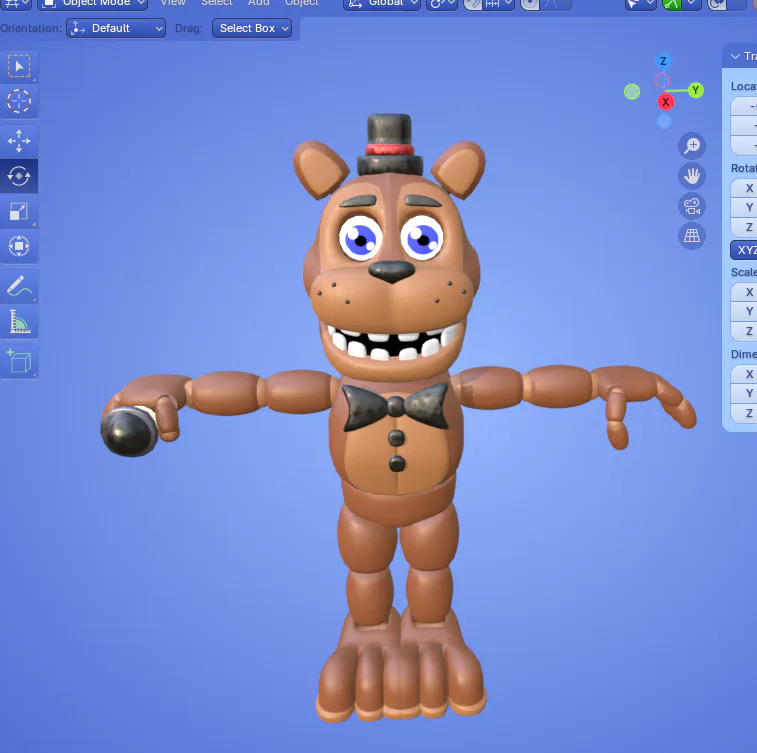Select the Select Box tool
The height and width of the screenshot is (753, 757).
pyautogui.click(x=19, y=66)
